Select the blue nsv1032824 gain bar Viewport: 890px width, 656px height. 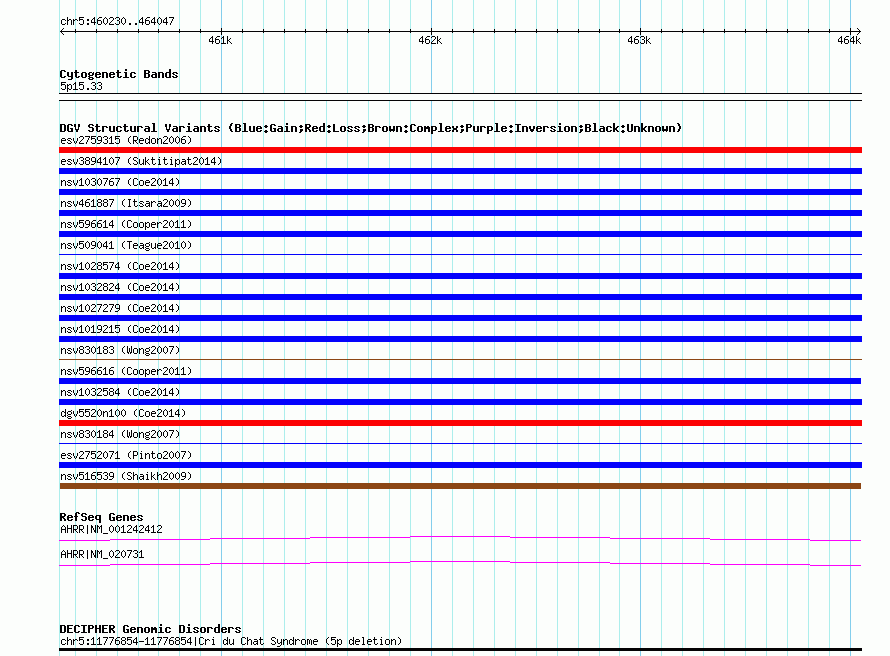coord(460,297)
